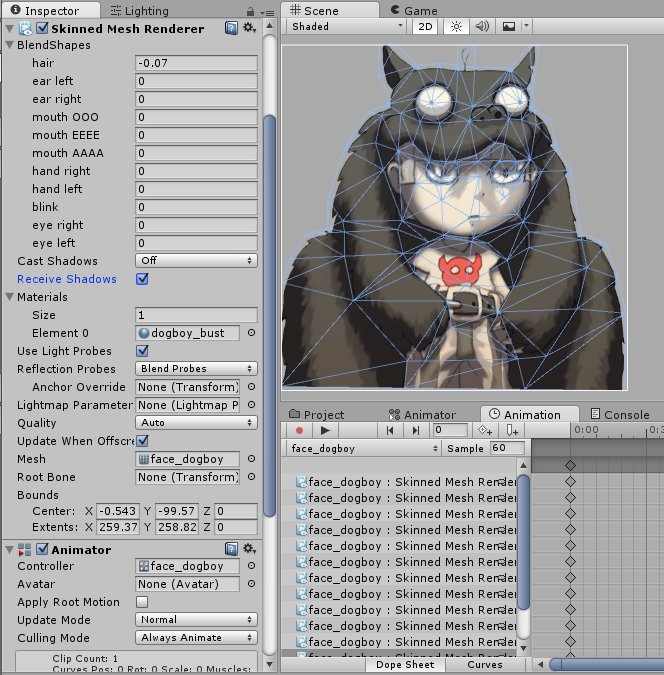Image resolution: width=664 pixels, height=675 pixels.
Task: Switch to the Console tab
Action: (620, 415)
